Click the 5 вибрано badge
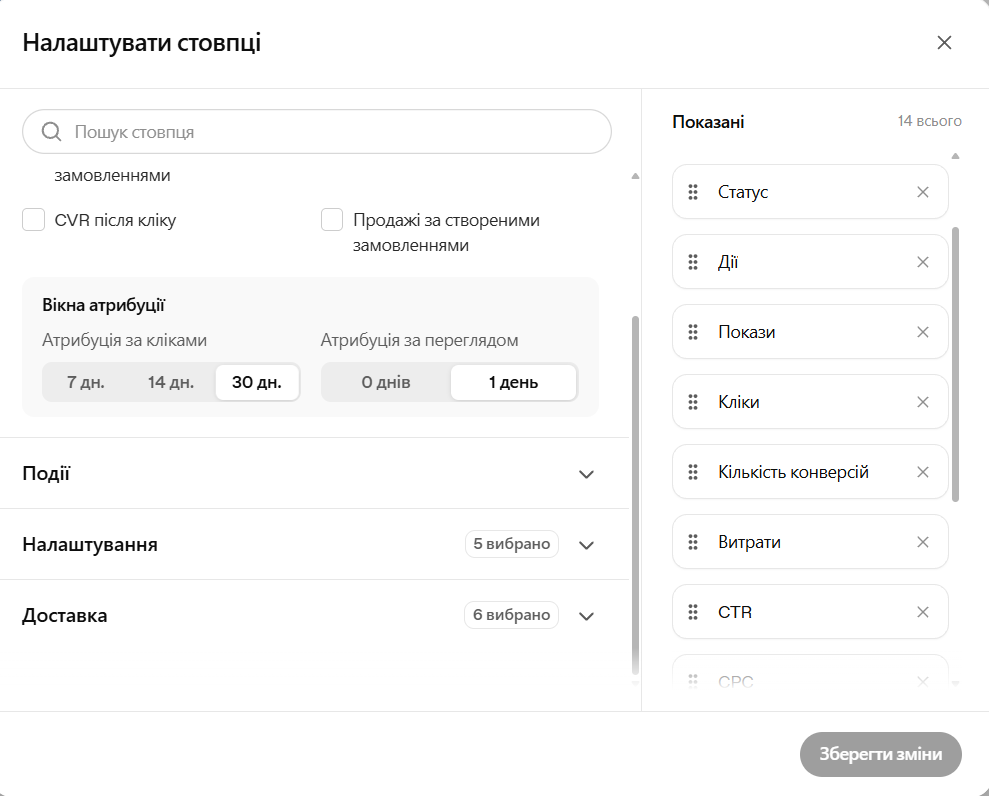The image size is (989, 796). click(x=512, y=544)
